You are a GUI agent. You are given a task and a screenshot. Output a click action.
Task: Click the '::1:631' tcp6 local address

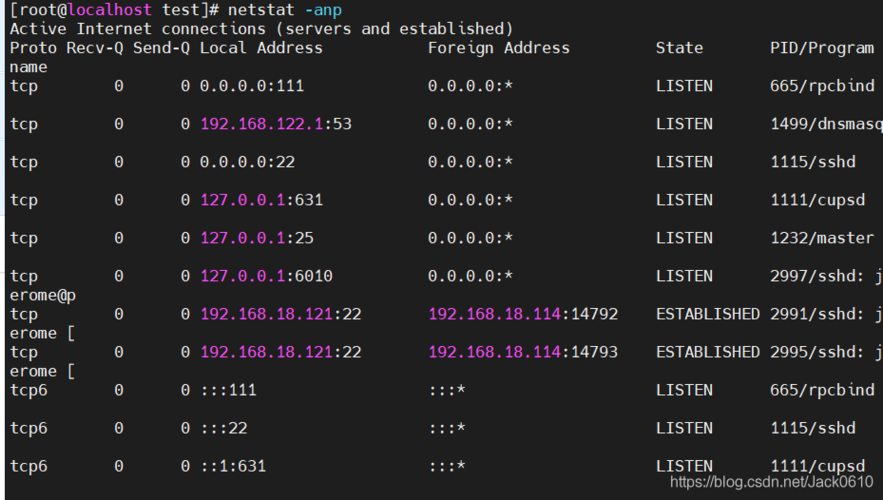(233, 466)
